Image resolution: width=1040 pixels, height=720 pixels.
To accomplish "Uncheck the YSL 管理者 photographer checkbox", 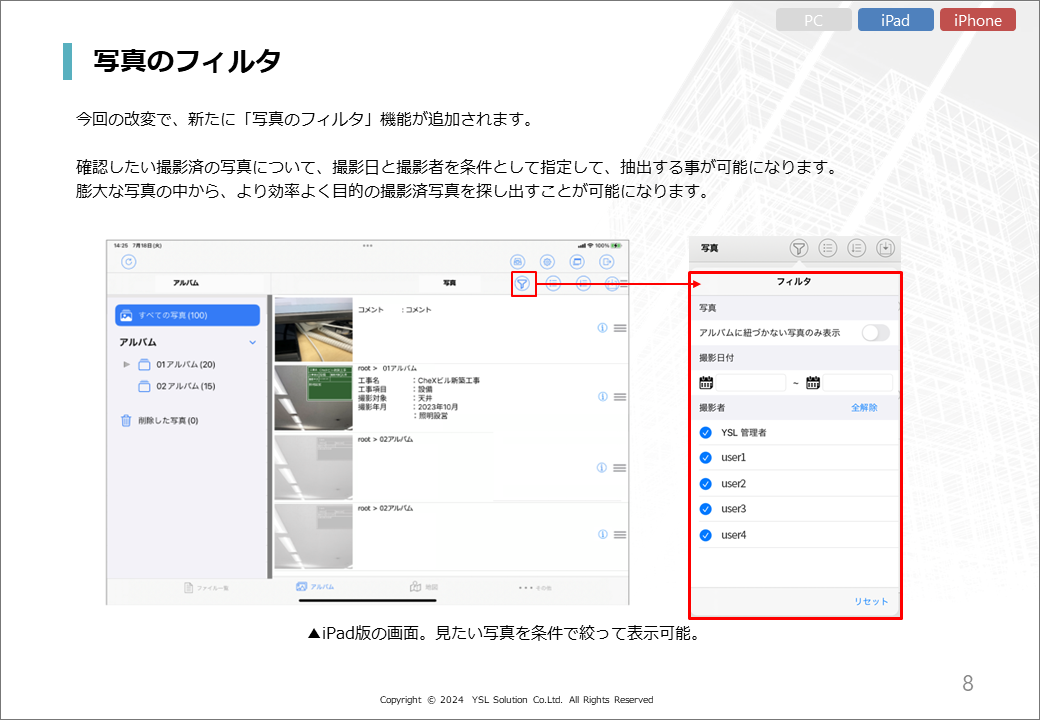I will coord(706,433).
